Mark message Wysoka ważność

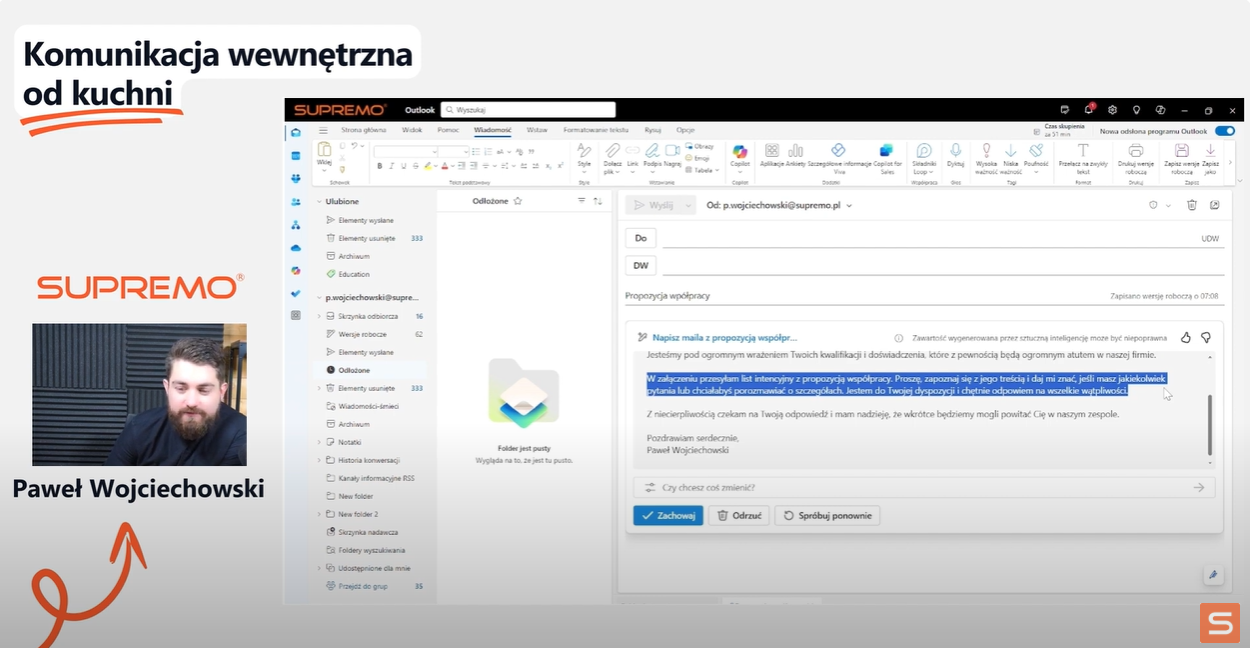pyautogui.click(x=986, y=158)
